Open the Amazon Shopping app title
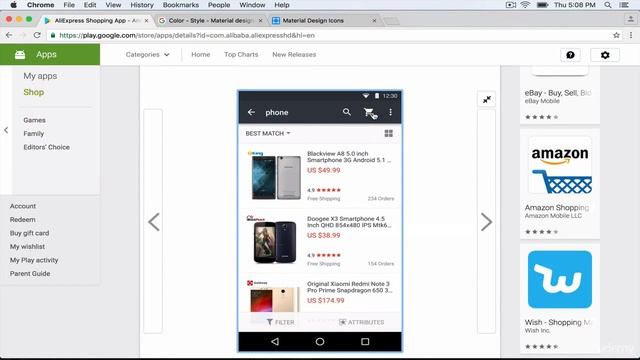This screenshot has height=360, width=640. 557,207
